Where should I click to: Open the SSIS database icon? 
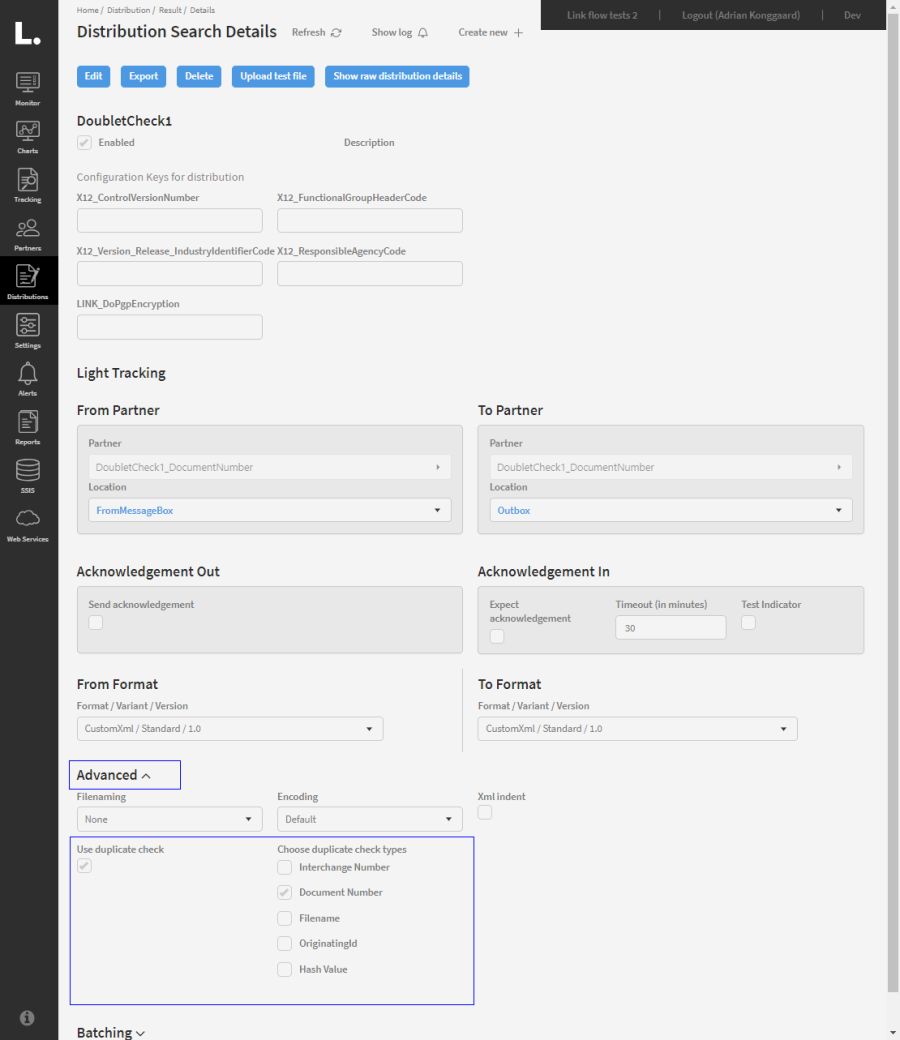point(28,473)
